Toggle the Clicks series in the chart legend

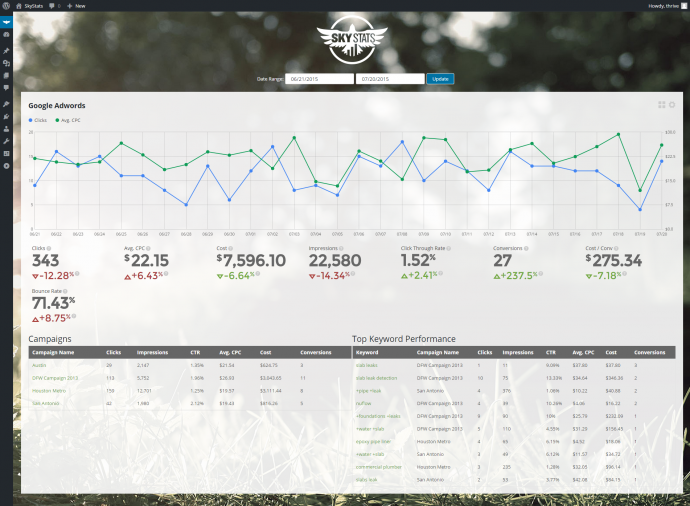click(38, 120)
